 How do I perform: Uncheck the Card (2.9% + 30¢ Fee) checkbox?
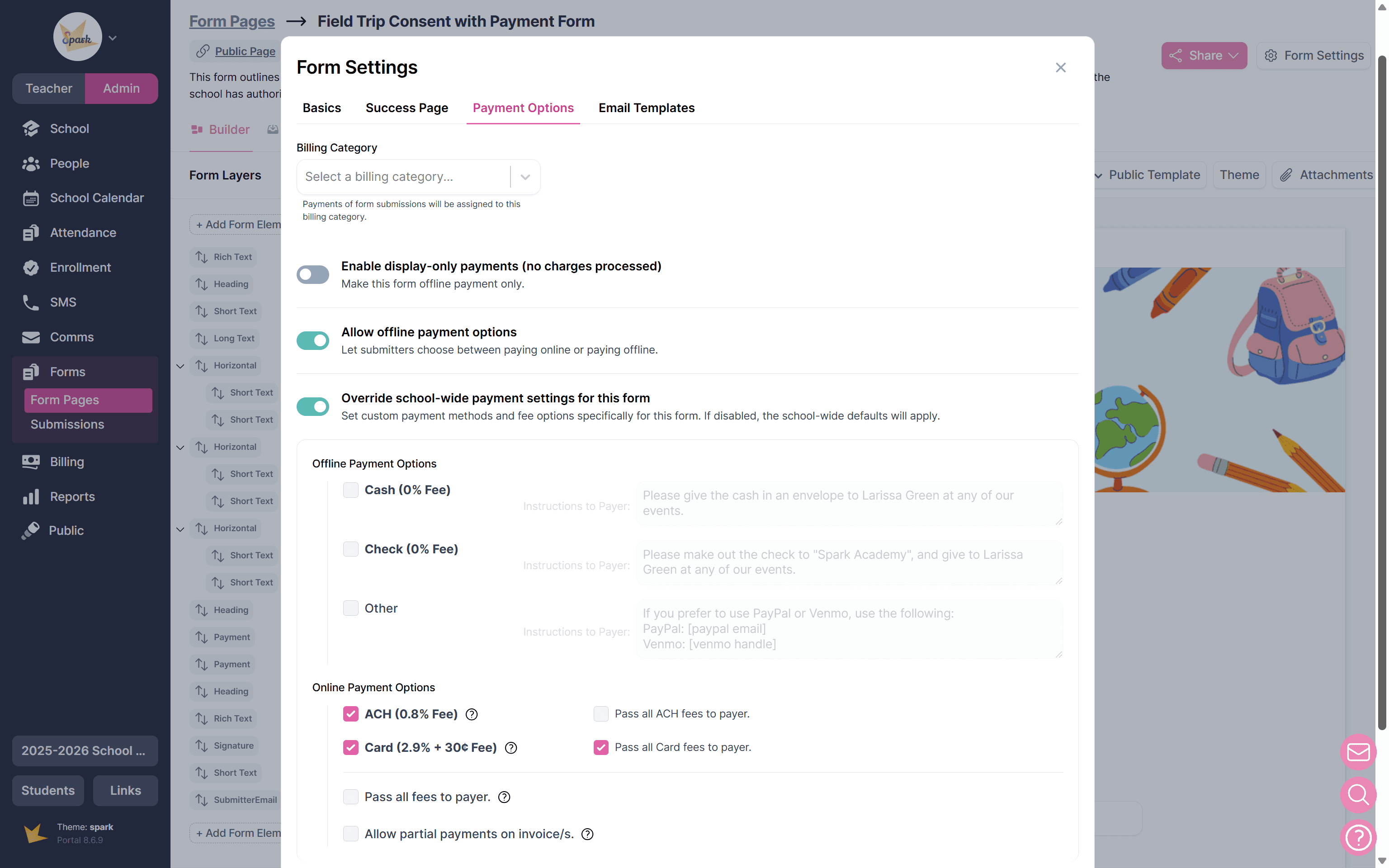click(x=351, y=747)
